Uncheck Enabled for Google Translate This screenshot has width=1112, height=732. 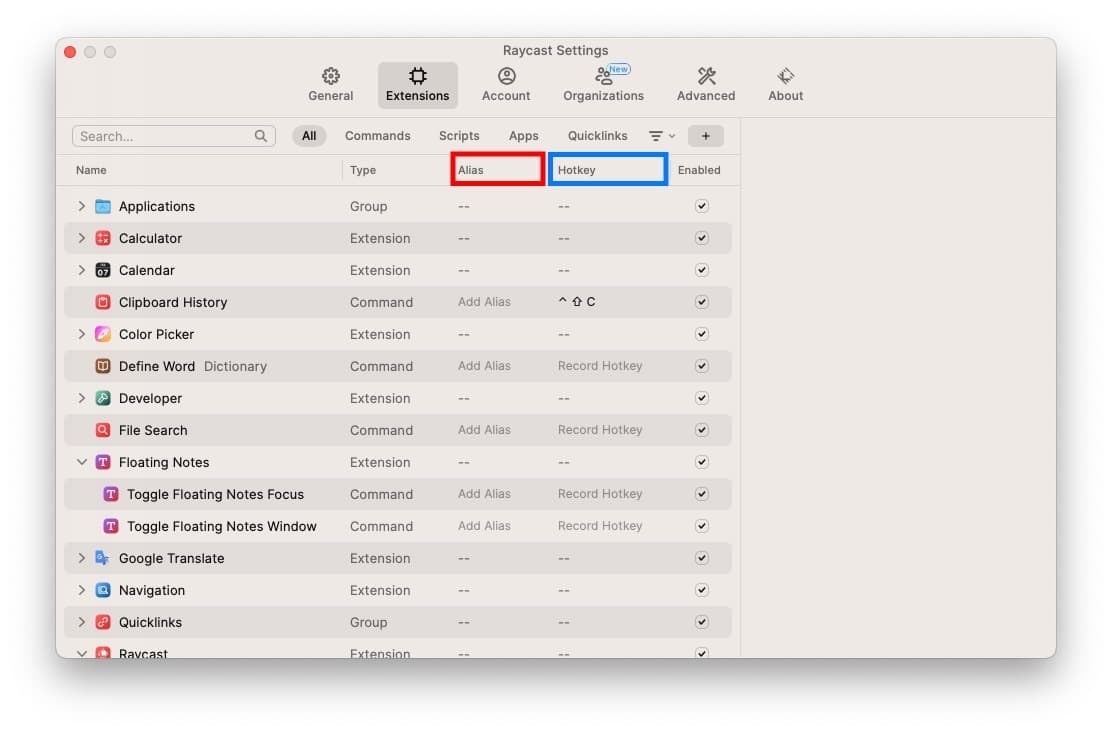coord(701,558)
